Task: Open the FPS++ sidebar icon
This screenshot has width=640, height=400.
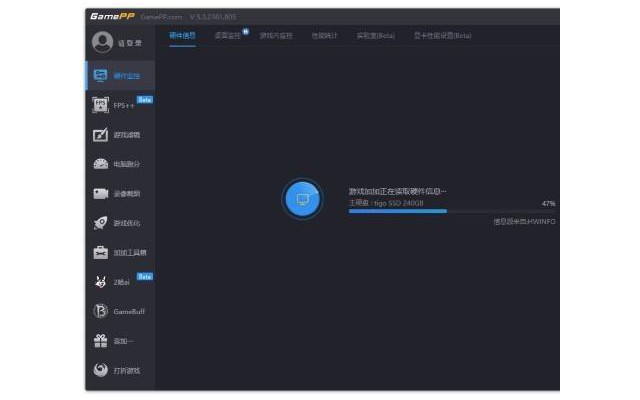Action: [100, 105]
